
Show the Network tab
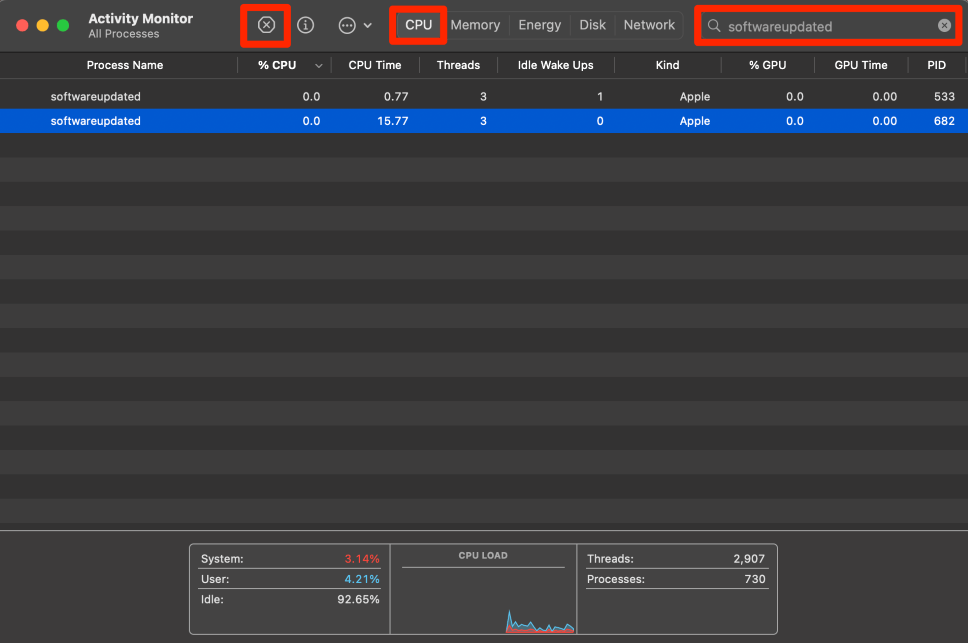pyautogui.click(x=649, y=25)
